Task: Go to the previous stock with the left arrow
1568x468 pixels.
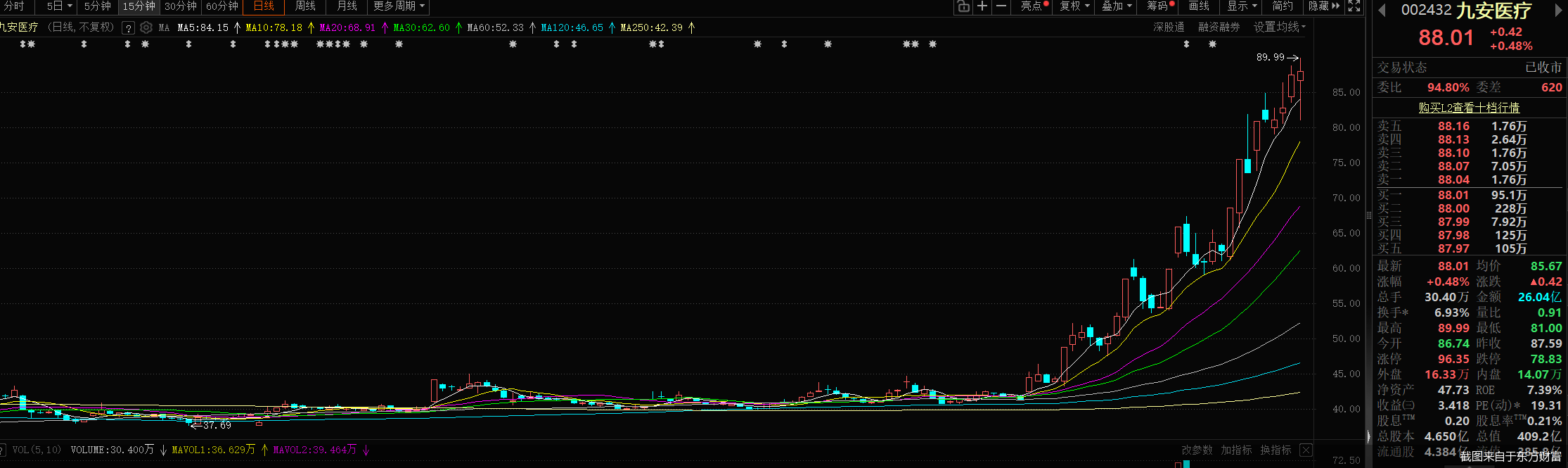Action: click(x=1381, y=11)
